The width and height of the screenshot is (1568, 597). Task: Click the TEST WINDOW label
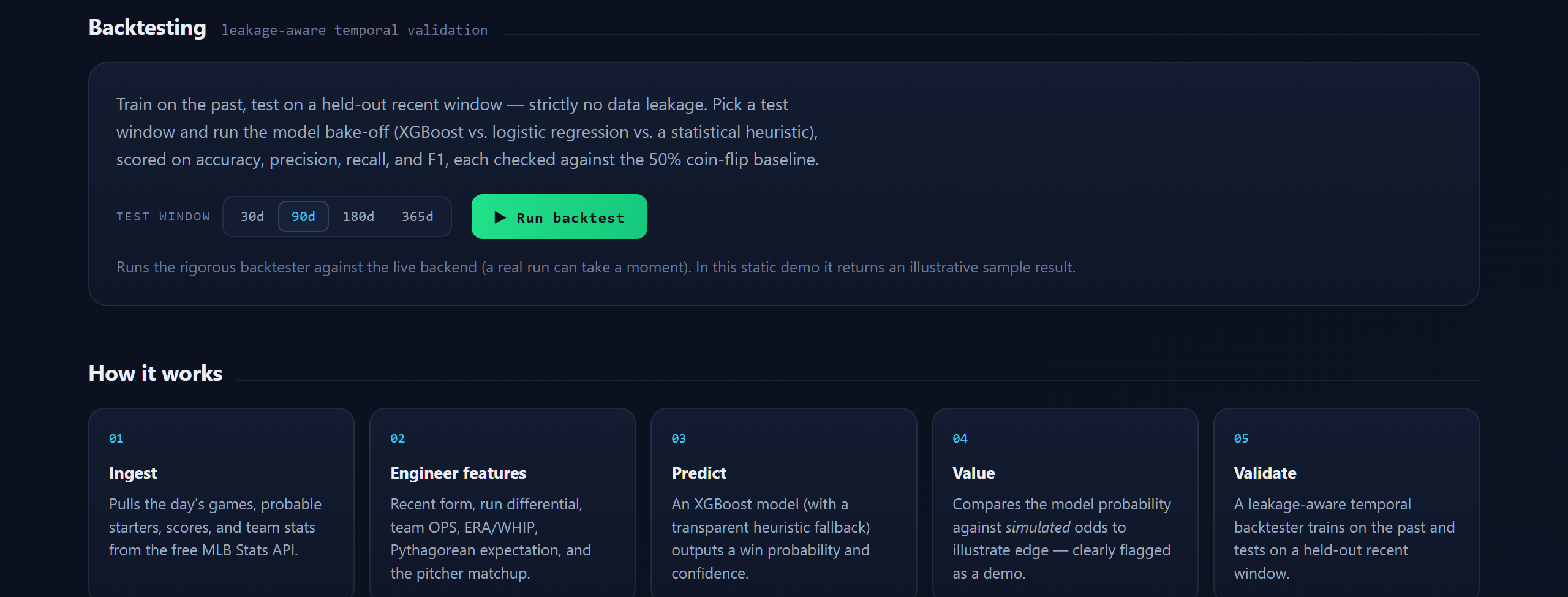coord(164,217)
